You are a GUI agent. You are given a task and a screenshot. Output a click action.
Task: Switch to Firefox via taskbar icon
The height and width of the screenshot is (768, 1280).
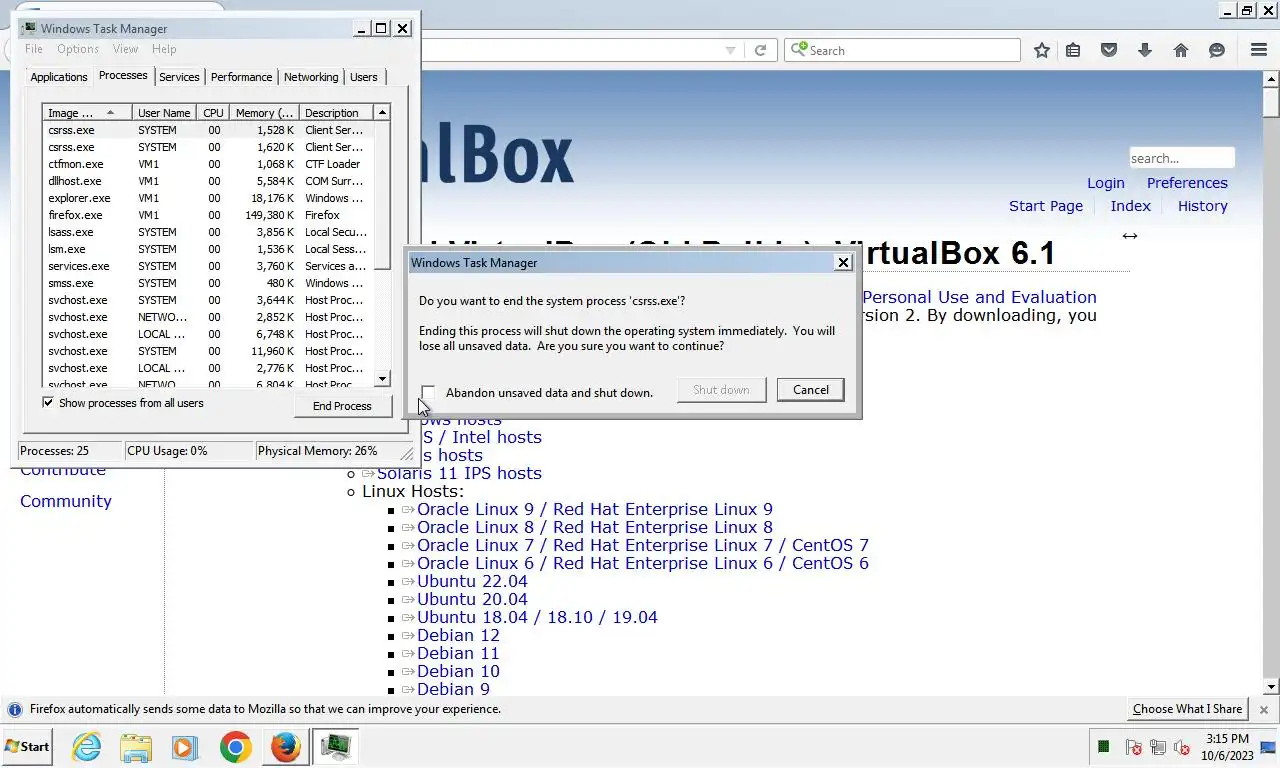285,747
